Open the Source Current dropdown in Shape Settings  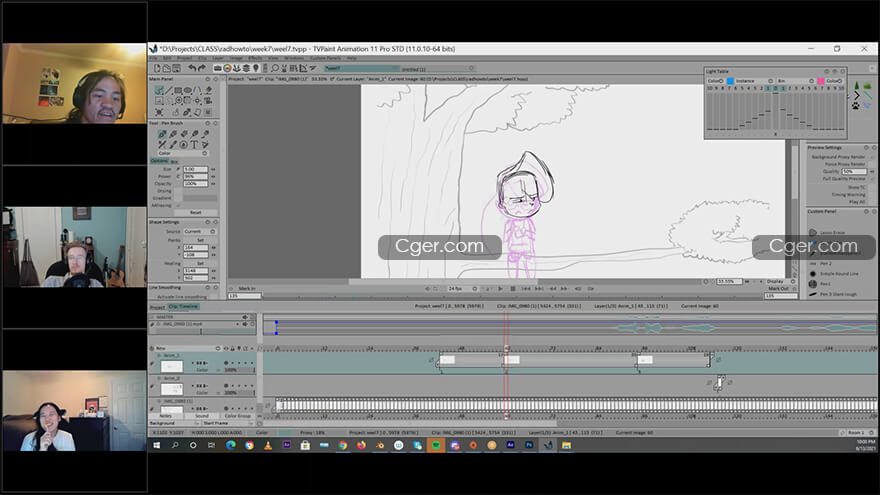[199, 231]
